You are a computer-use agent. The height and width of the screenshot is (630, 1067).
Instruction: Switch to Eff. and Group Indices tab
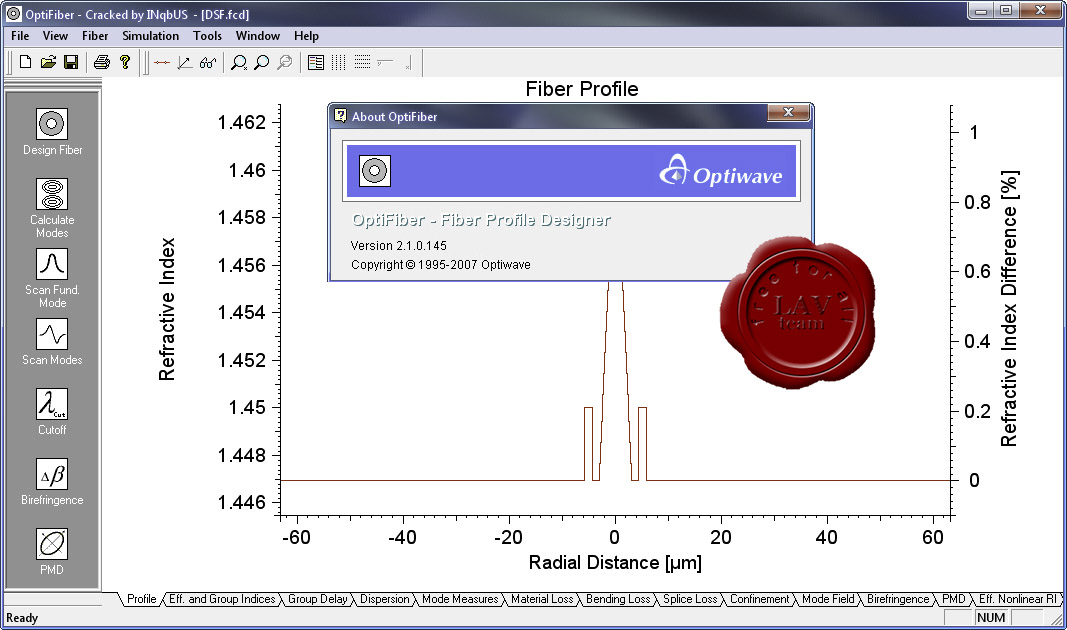coord(222,599)
